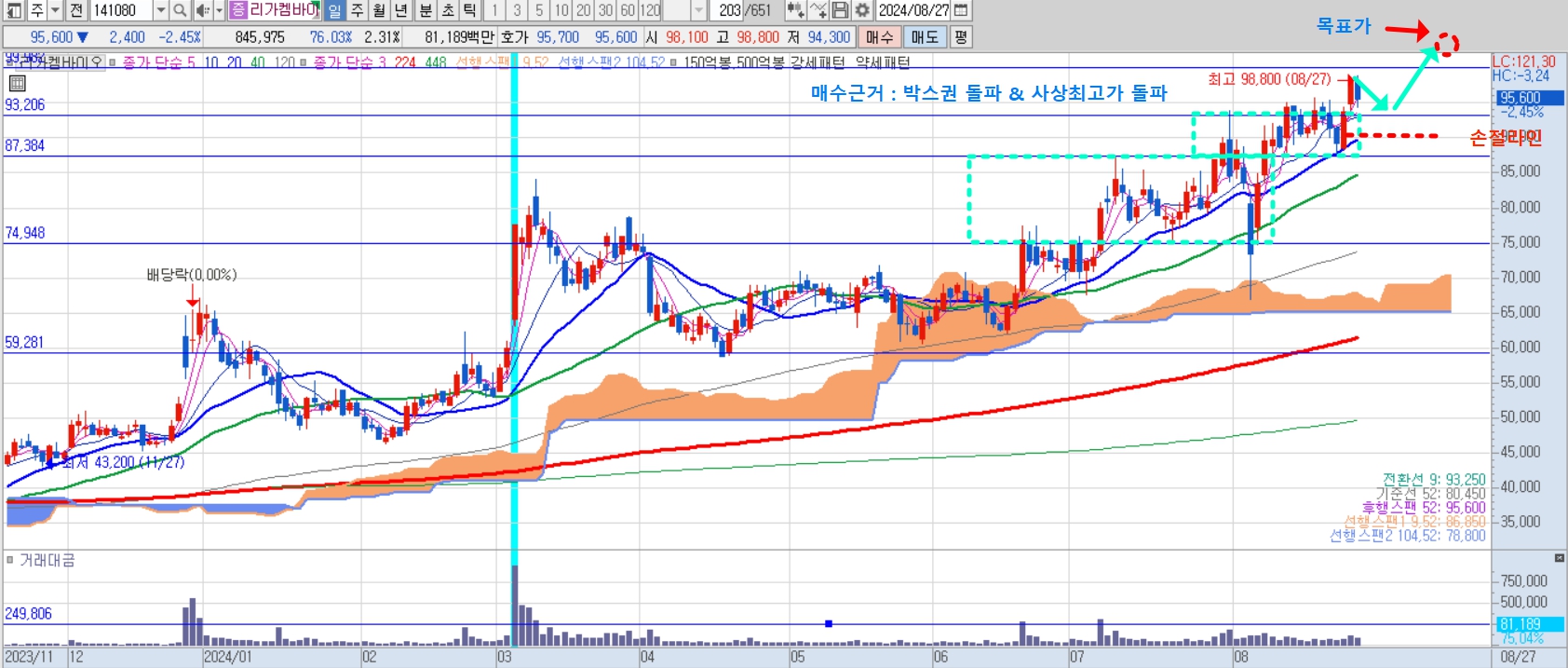Click the 81,189백만 trading value

[x=460, y=37]
